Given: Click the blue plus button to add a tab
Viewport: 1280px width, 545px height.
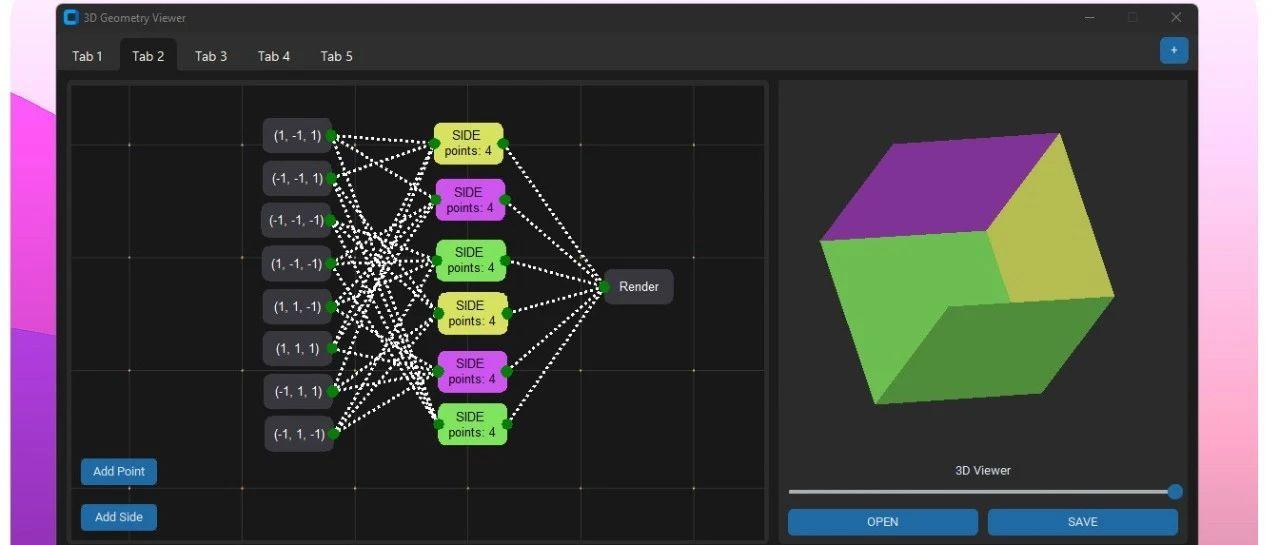Looking at the screenshot, I should [1174, 50].
